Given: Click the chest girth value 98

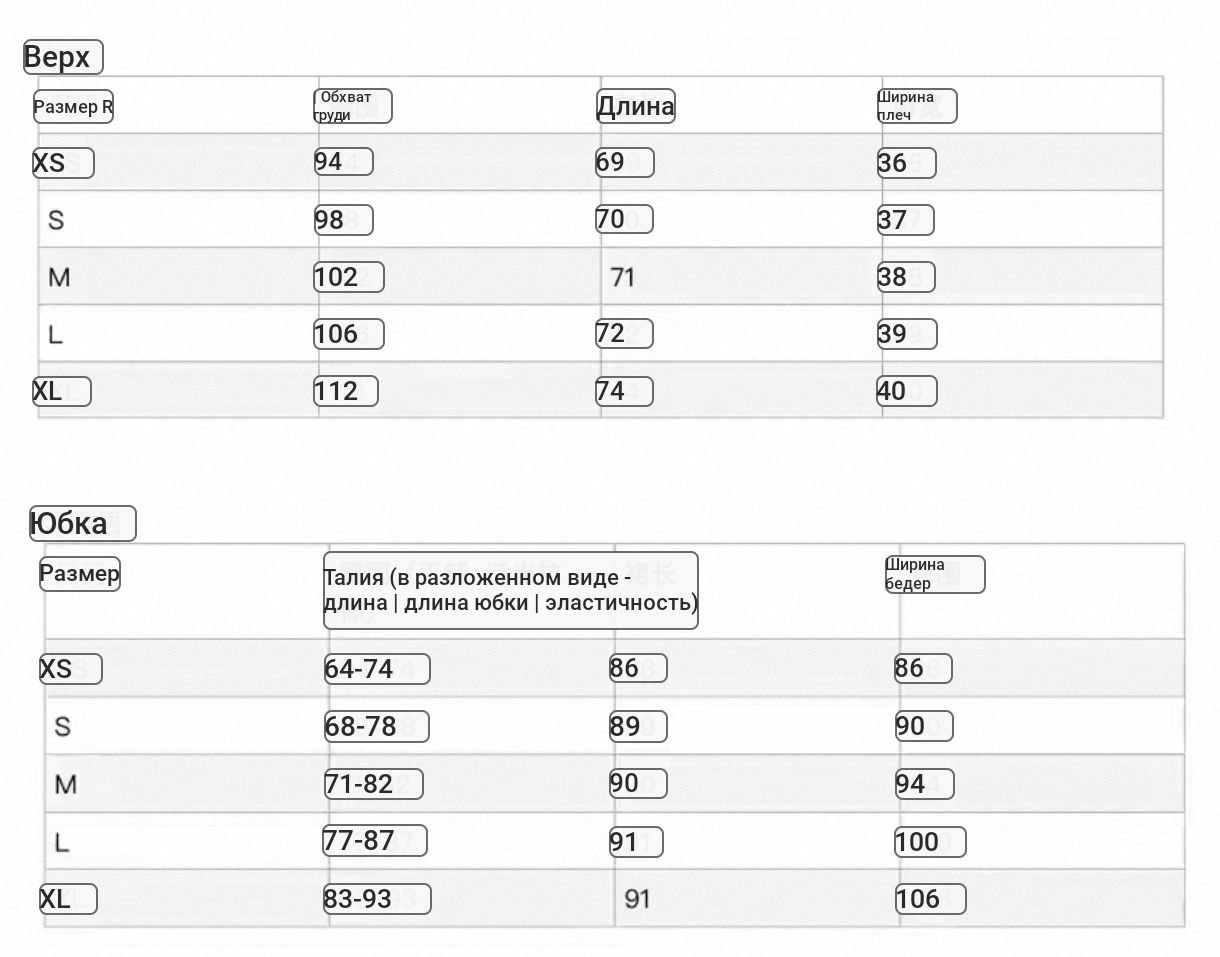Looking at the screenshot, I should [343, 220].
